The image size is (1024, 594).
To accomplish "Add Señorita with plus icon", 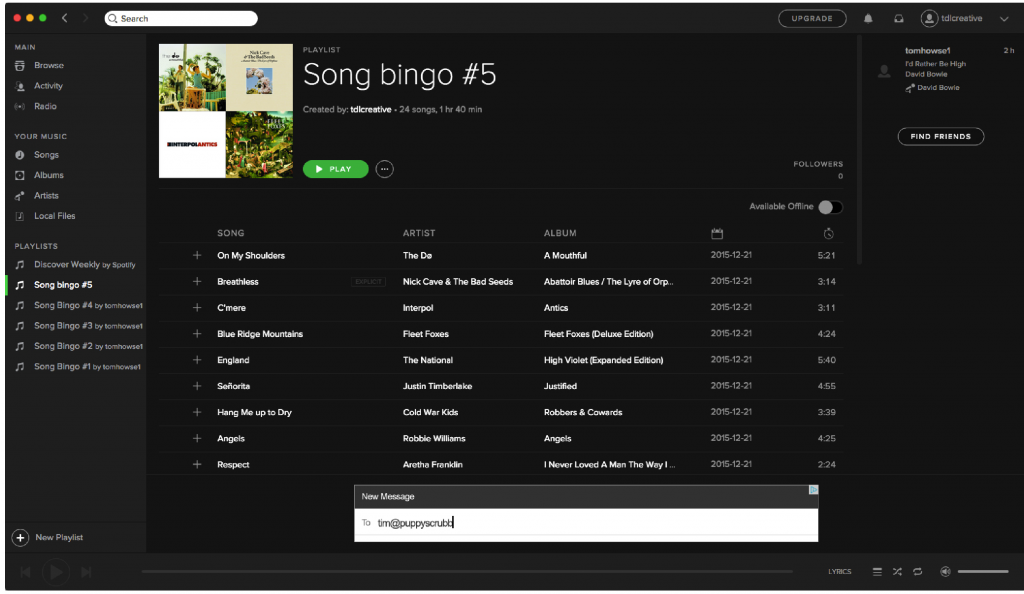I will [197, 386].
